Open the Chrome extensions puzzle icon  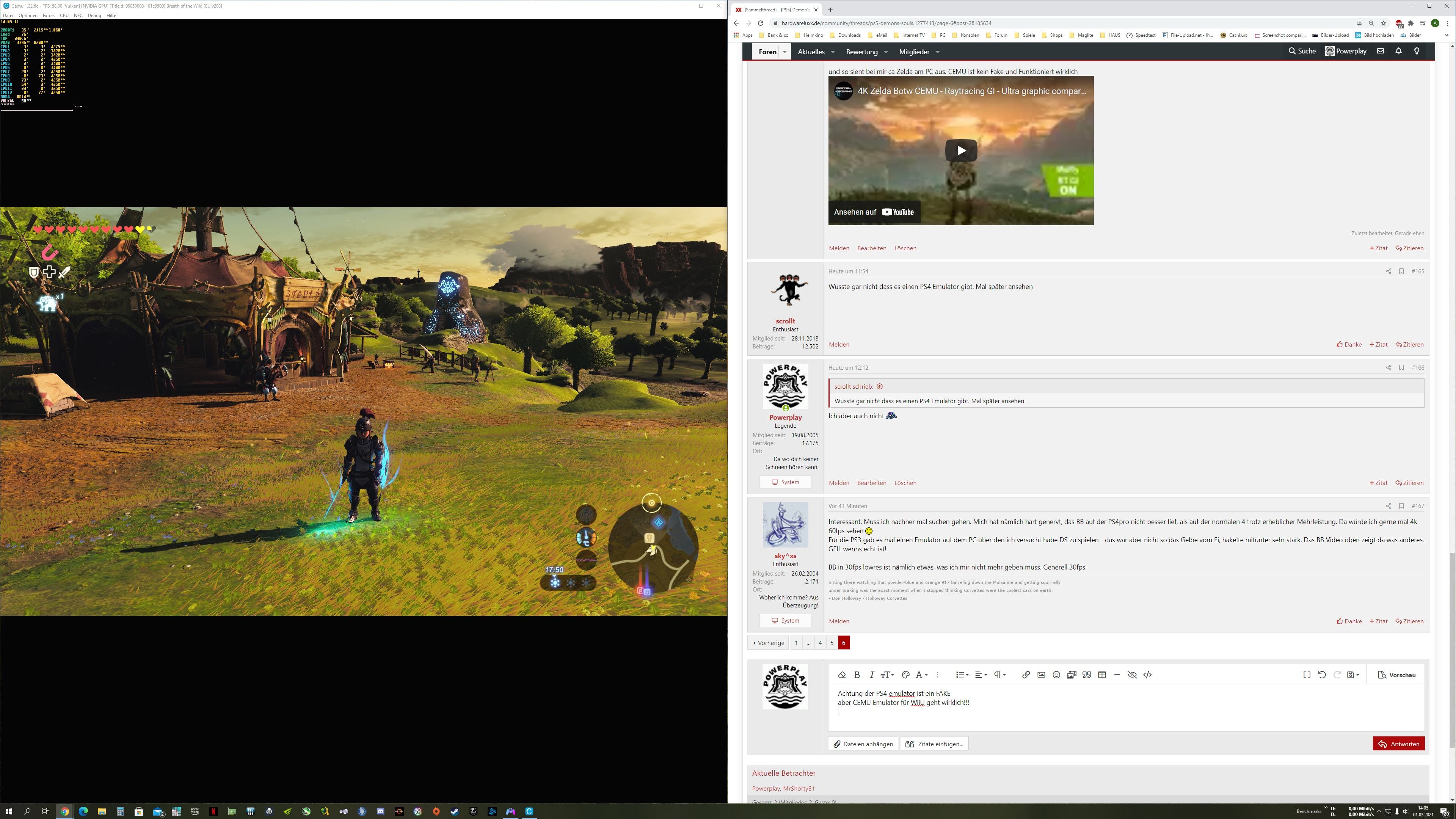pyautogui.click(x=1411, y=23)
